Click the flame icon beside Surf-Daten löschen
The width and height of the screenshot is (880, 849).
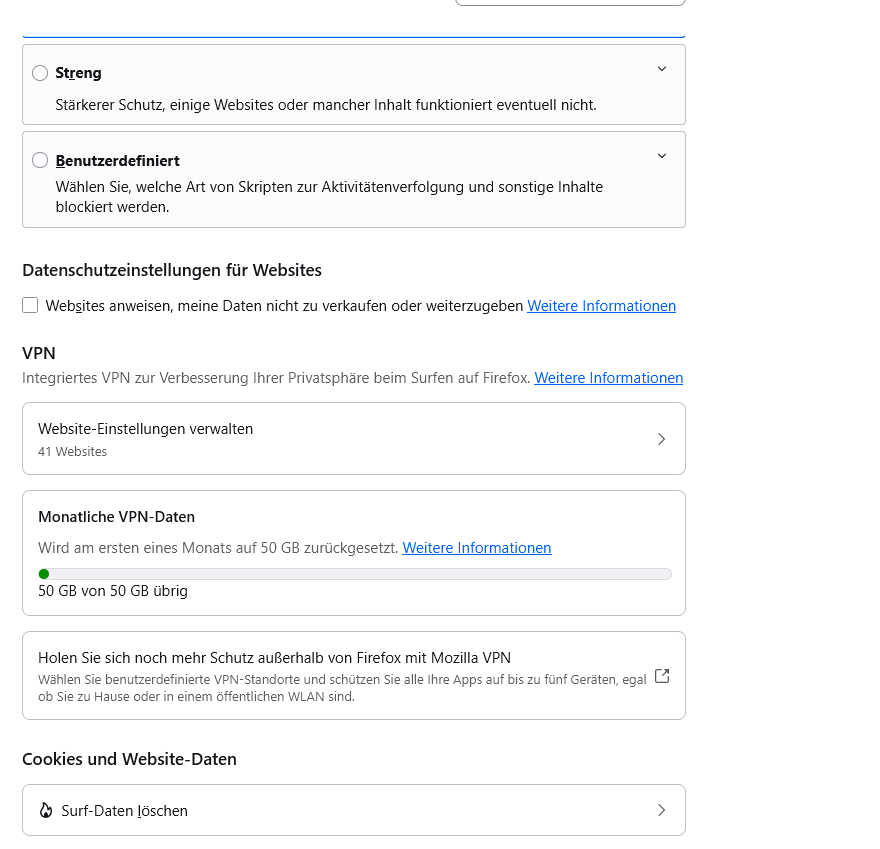pos(45,811)
